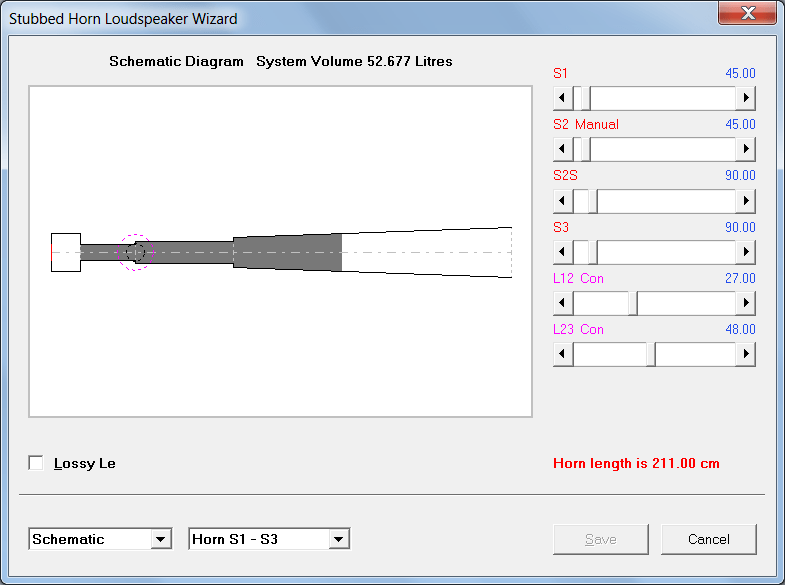Image resolution: width=785 pixels, height=585 pixels.
Task: Click the L23 Con right arrow
Action: [745, 354]
